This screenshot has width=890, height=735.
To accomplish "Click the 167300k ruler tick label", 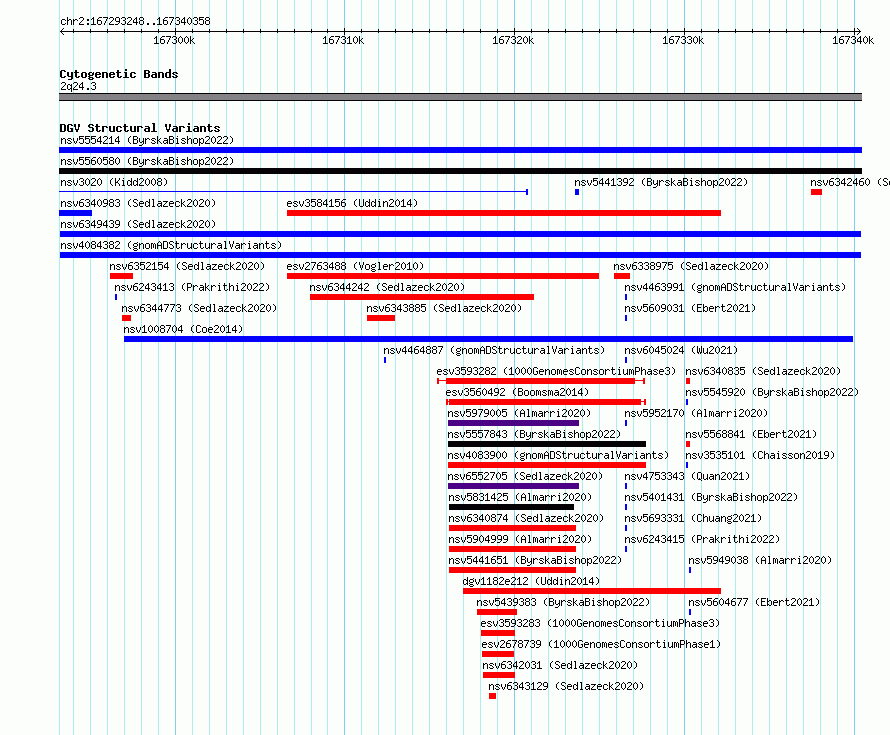I will (174, 40).
